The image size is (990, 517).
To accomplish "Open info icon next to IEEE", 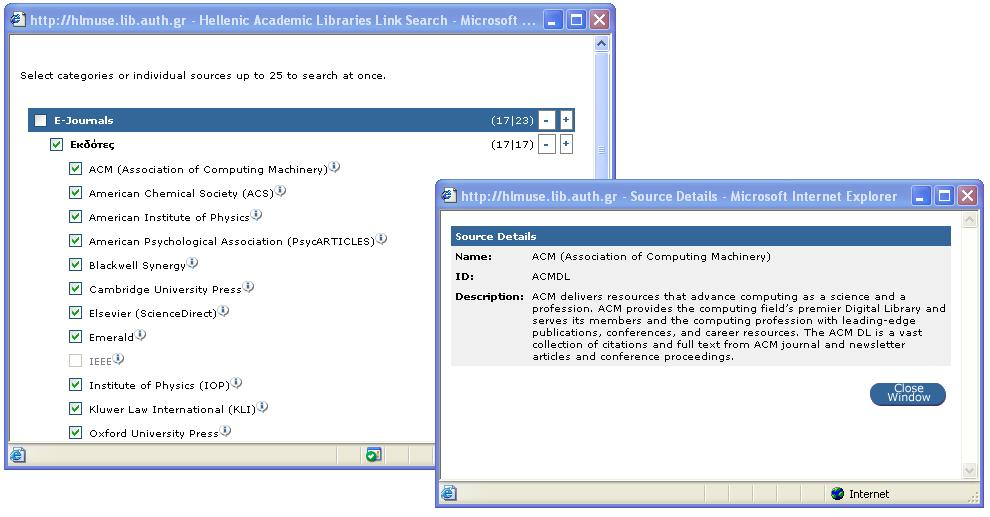I will tap(118, 359).
